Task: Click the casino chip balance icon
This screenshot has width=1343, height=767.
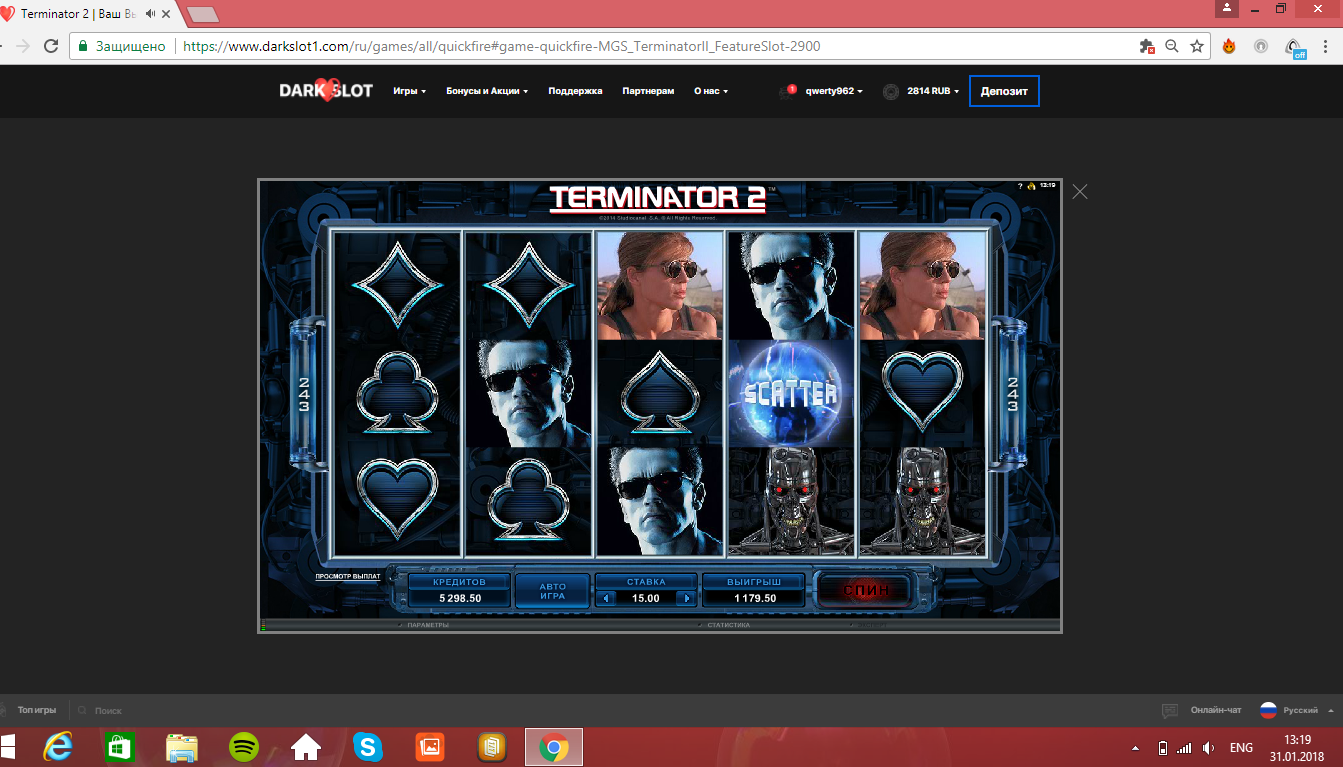Action: (891, 92)
